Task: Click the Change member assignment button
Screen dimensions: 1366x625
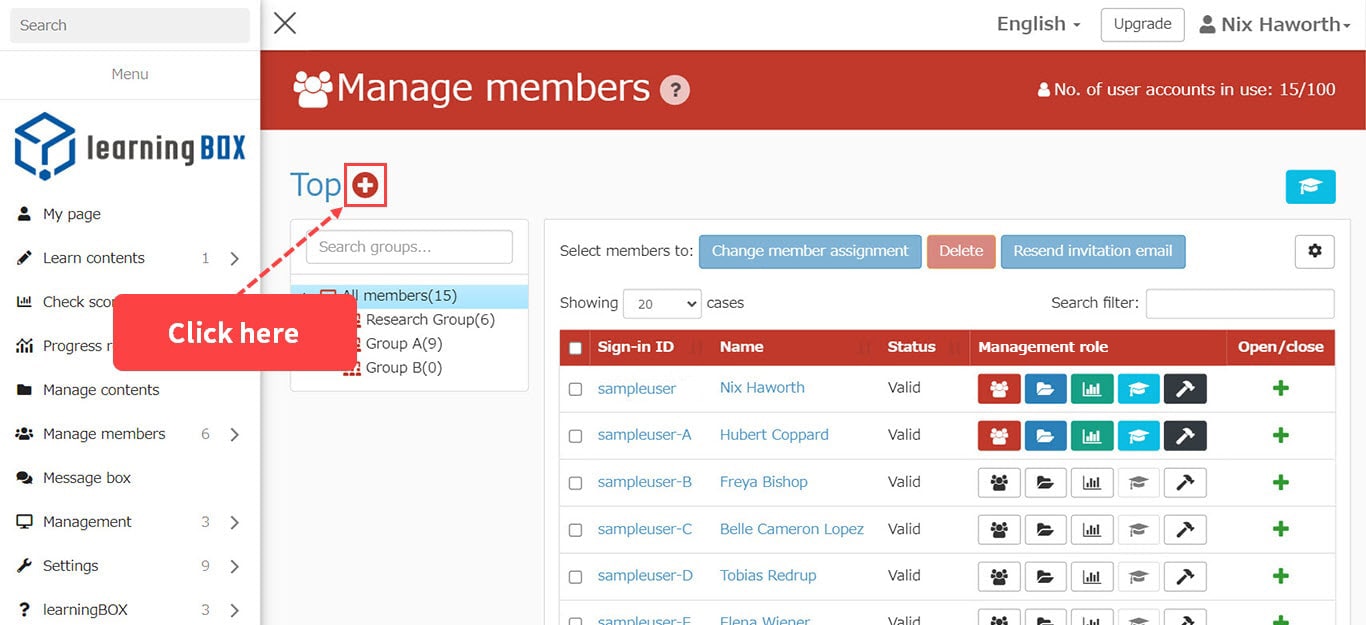Action: click(x=809, y=252)
